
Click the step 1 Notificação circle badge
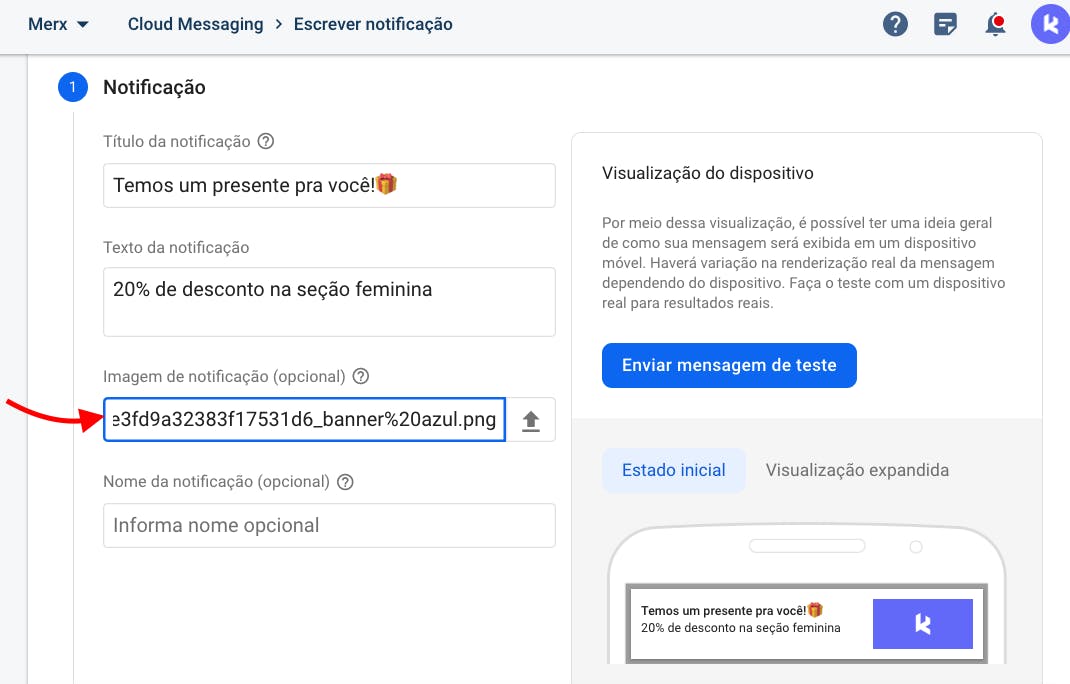tap(72, 87)
